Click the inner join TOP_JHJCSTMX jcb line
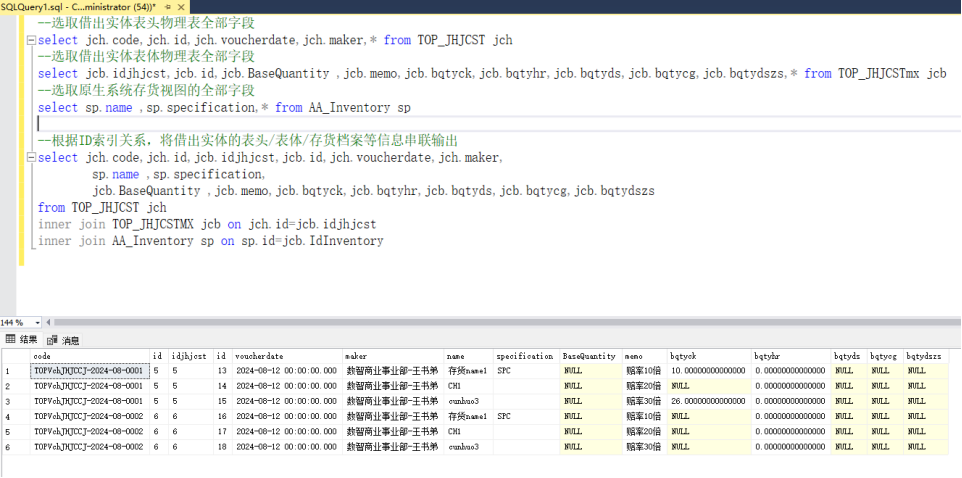The width and height of the screenshot is (962, 478). tap(207, 224)
